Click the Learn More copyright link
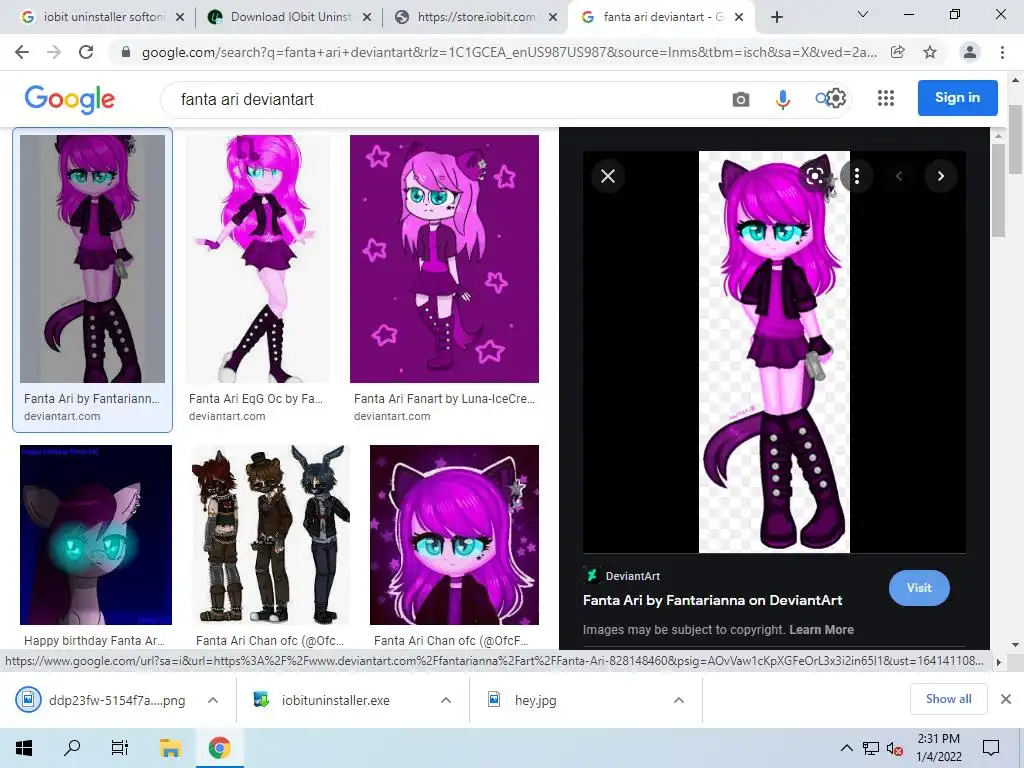 [821, 630]
